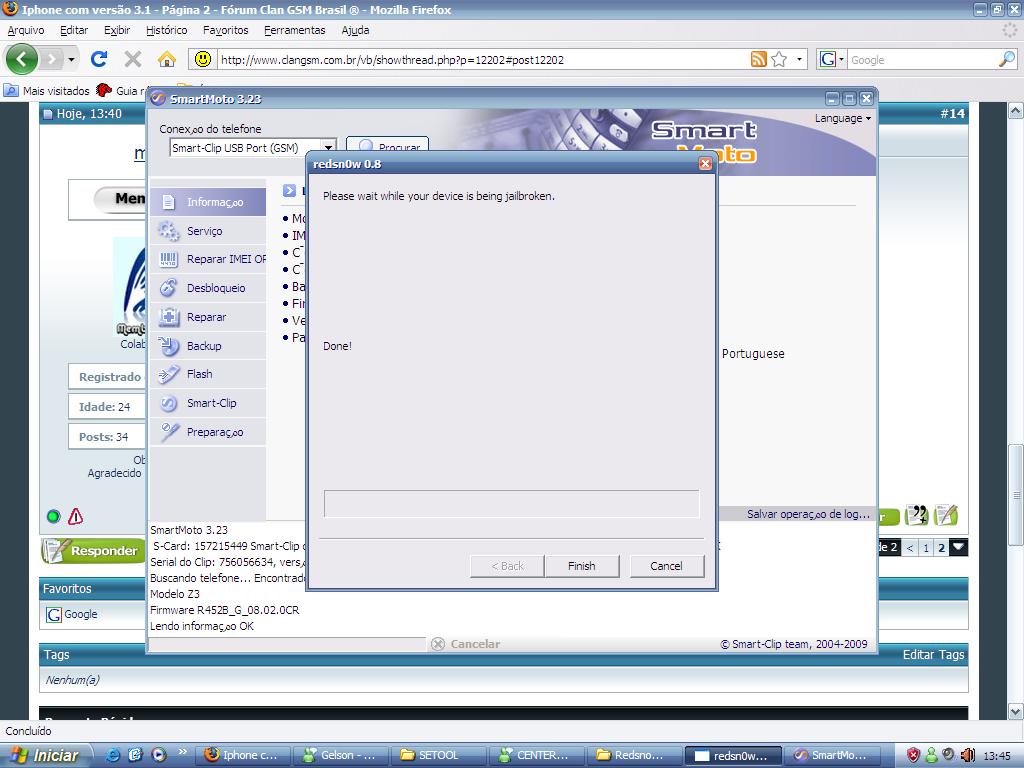Image resolution: width=1024 pixels, height=768 pixels.
Task: Choose the Reparar medical-kit icon
Action: coord(168,317)
